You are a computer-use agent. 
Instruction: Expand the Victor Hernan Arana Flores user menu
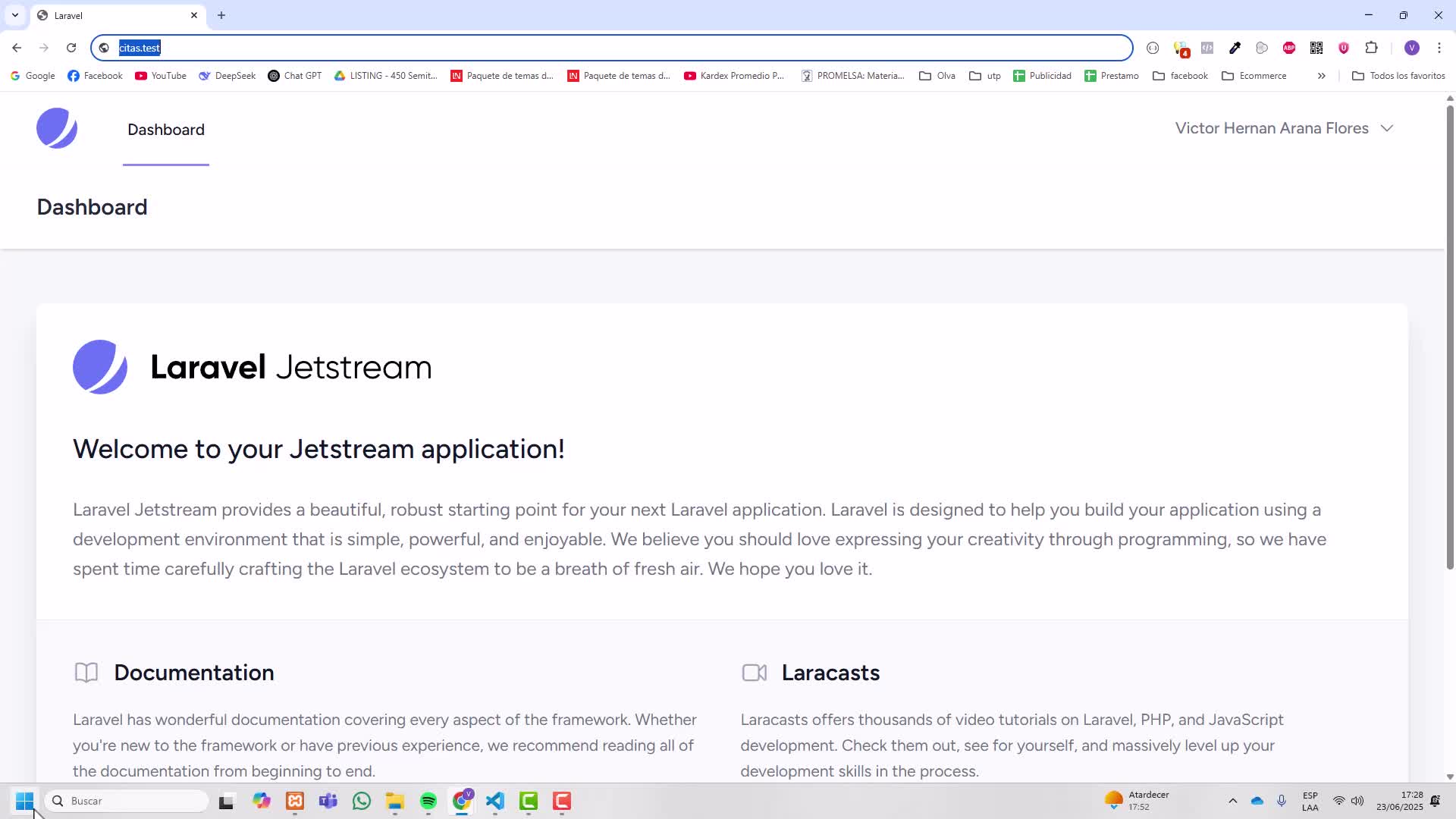[1284, 128]
